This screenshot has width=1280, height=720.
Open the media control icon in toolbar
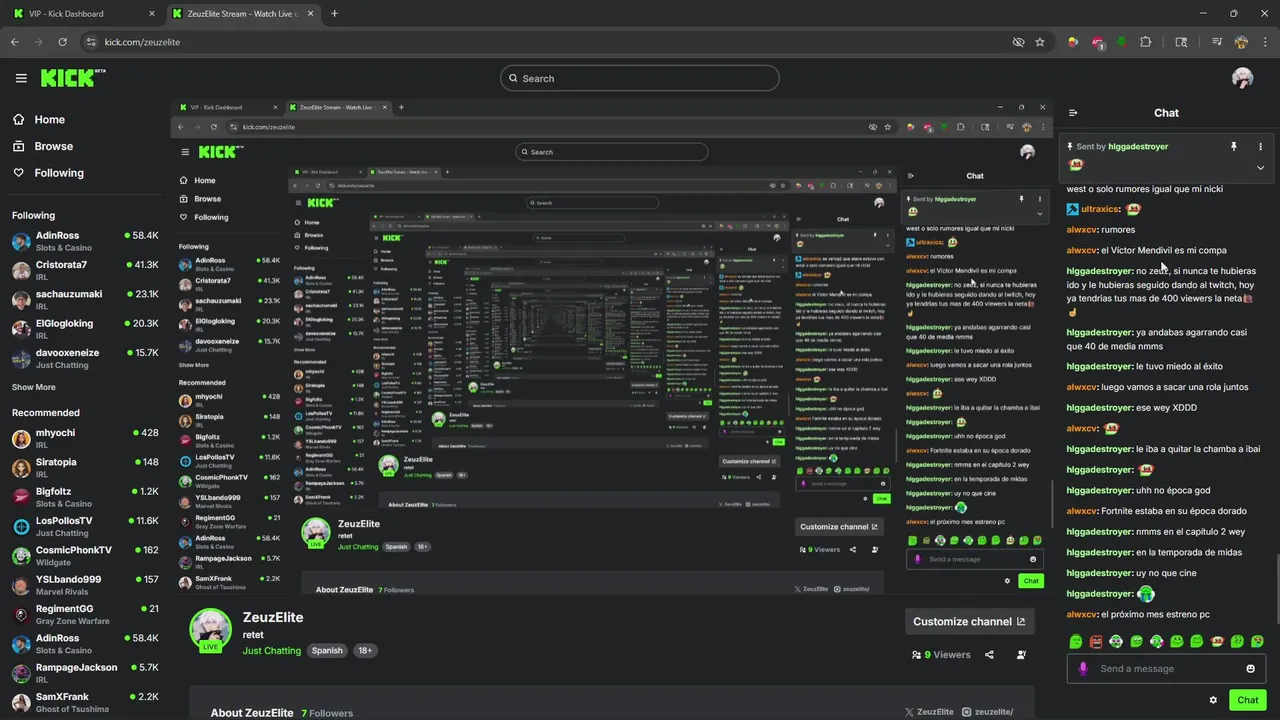(x=1217, y=42)
